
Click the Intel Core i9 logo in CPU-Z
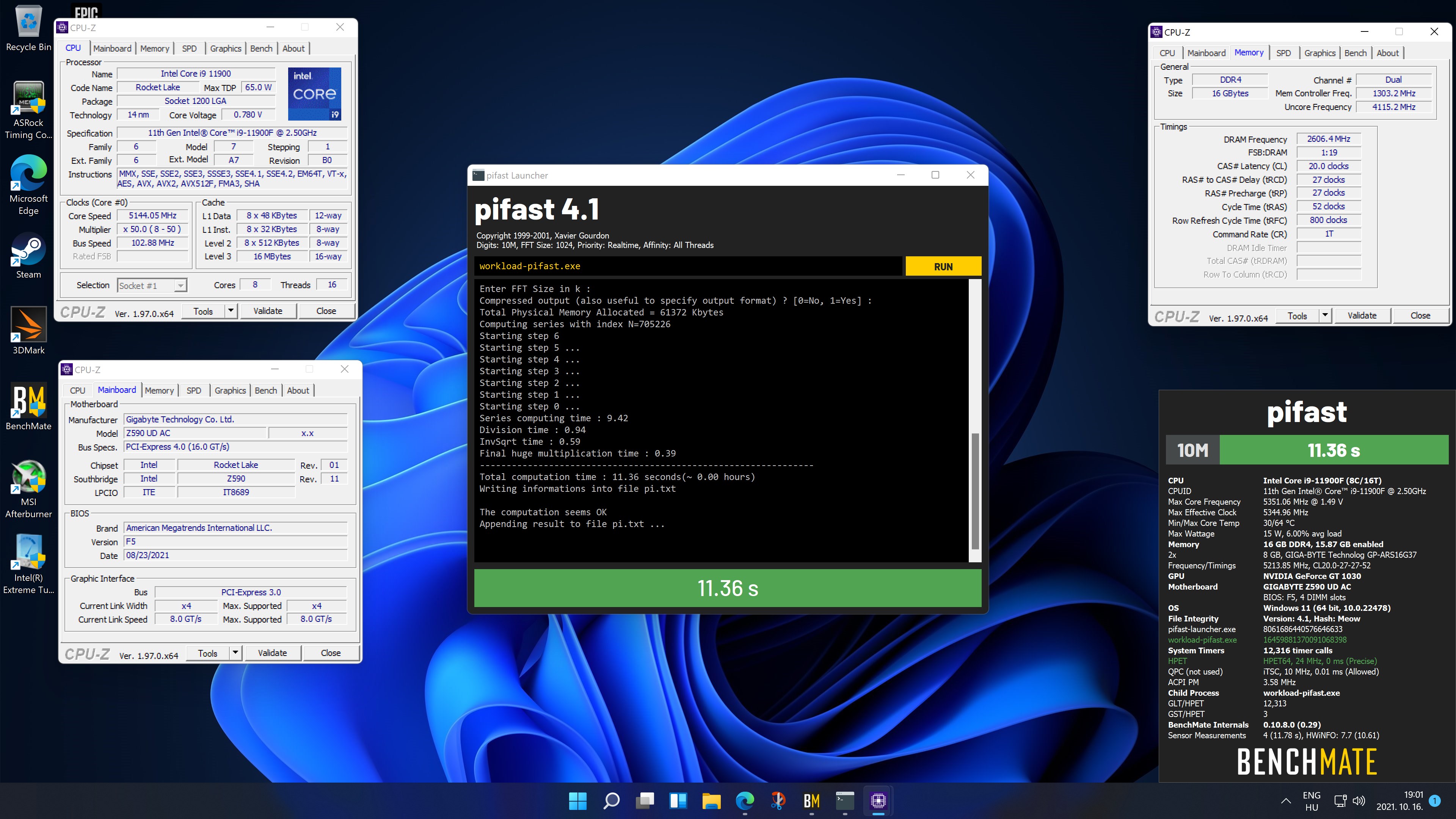(314, 94)
